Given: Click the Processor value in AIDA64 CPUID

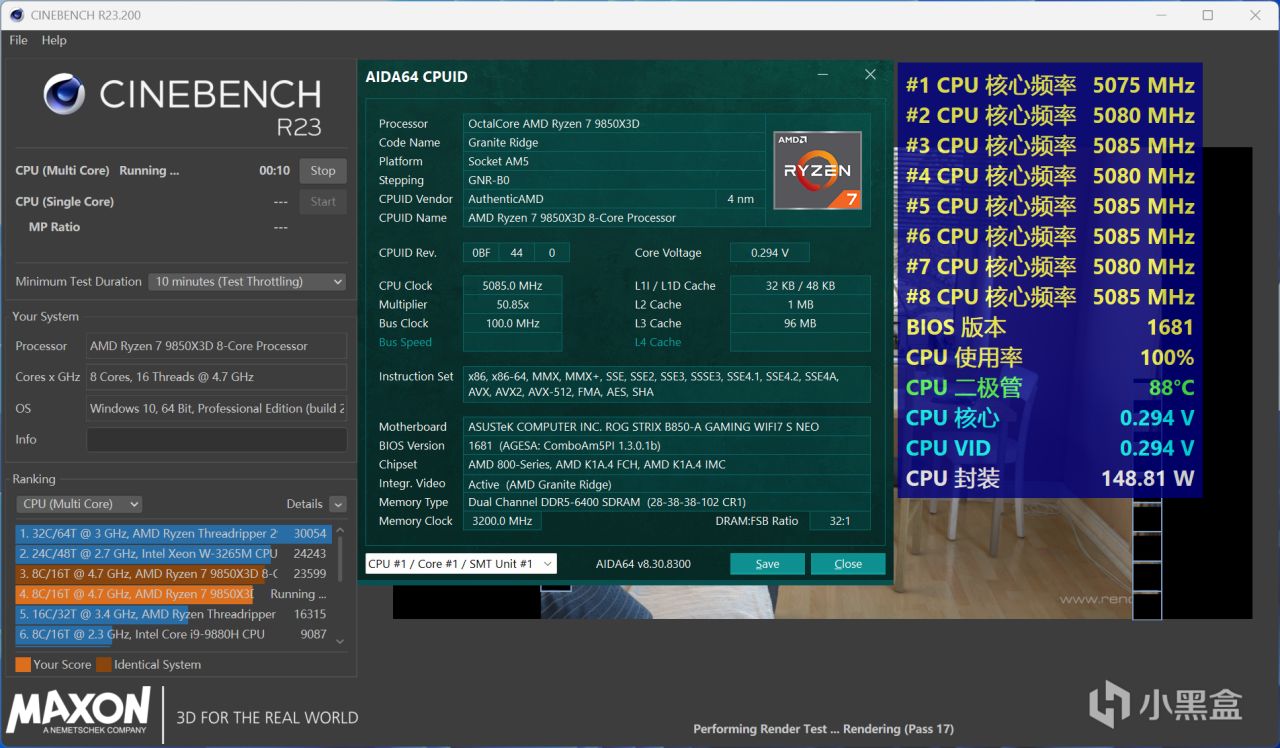Looking at the screenshot, I should [x=614, y=124].
